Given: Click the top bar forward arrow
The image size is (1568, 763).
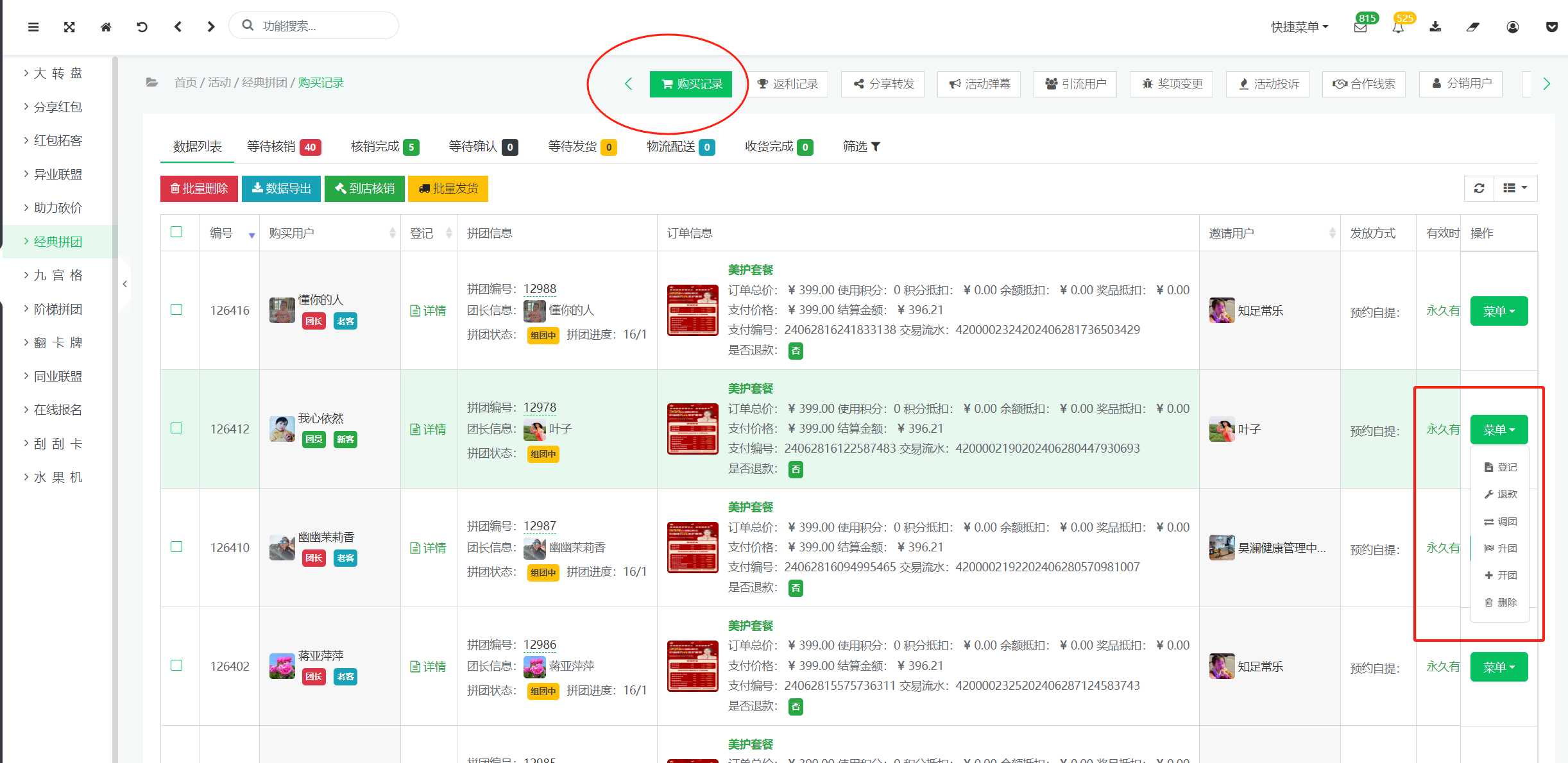Looking at the screenshot, I should coord(211,27).
